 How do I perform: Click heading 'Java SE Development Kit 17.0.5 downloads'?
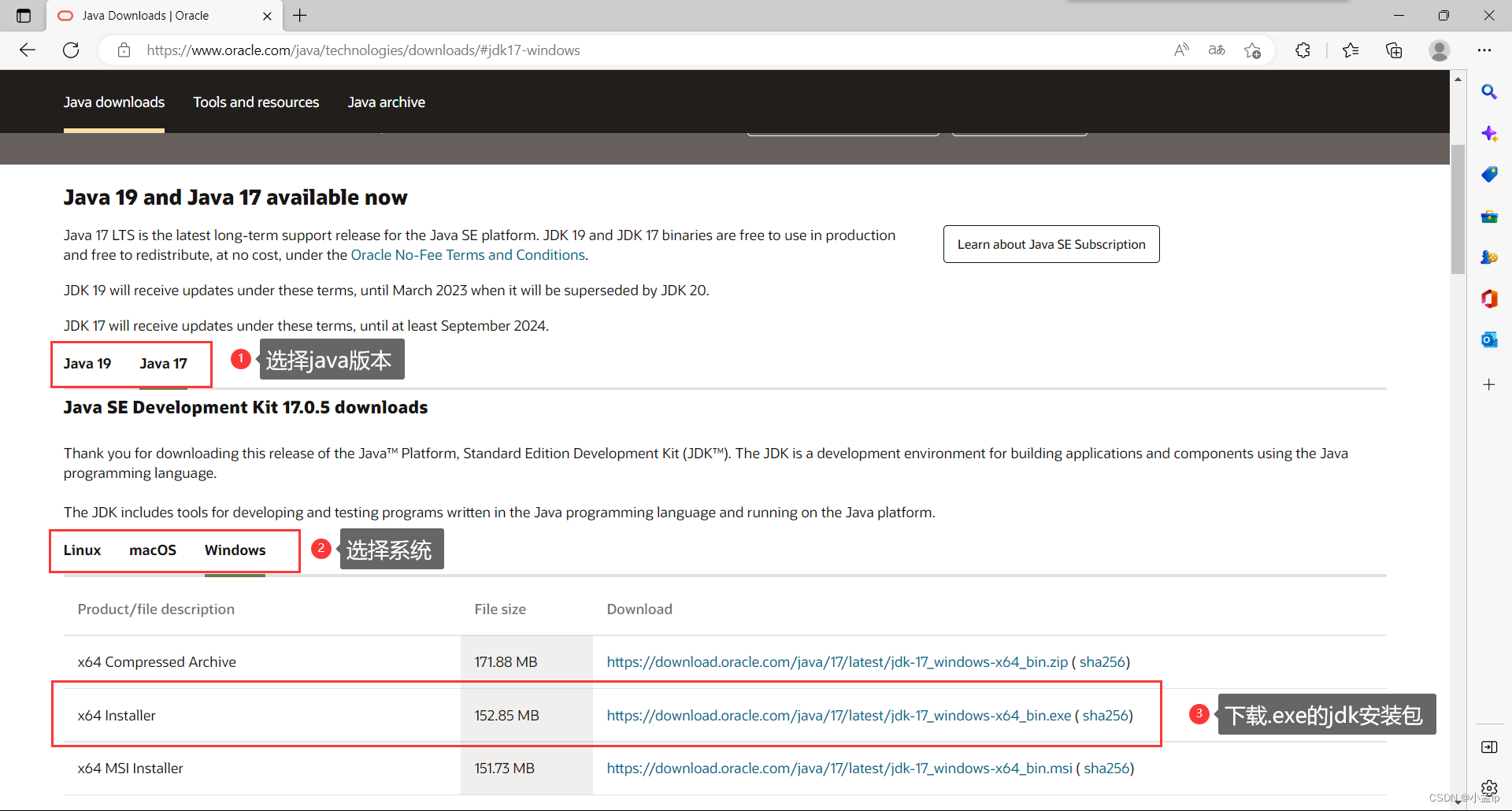pos(246,408)
